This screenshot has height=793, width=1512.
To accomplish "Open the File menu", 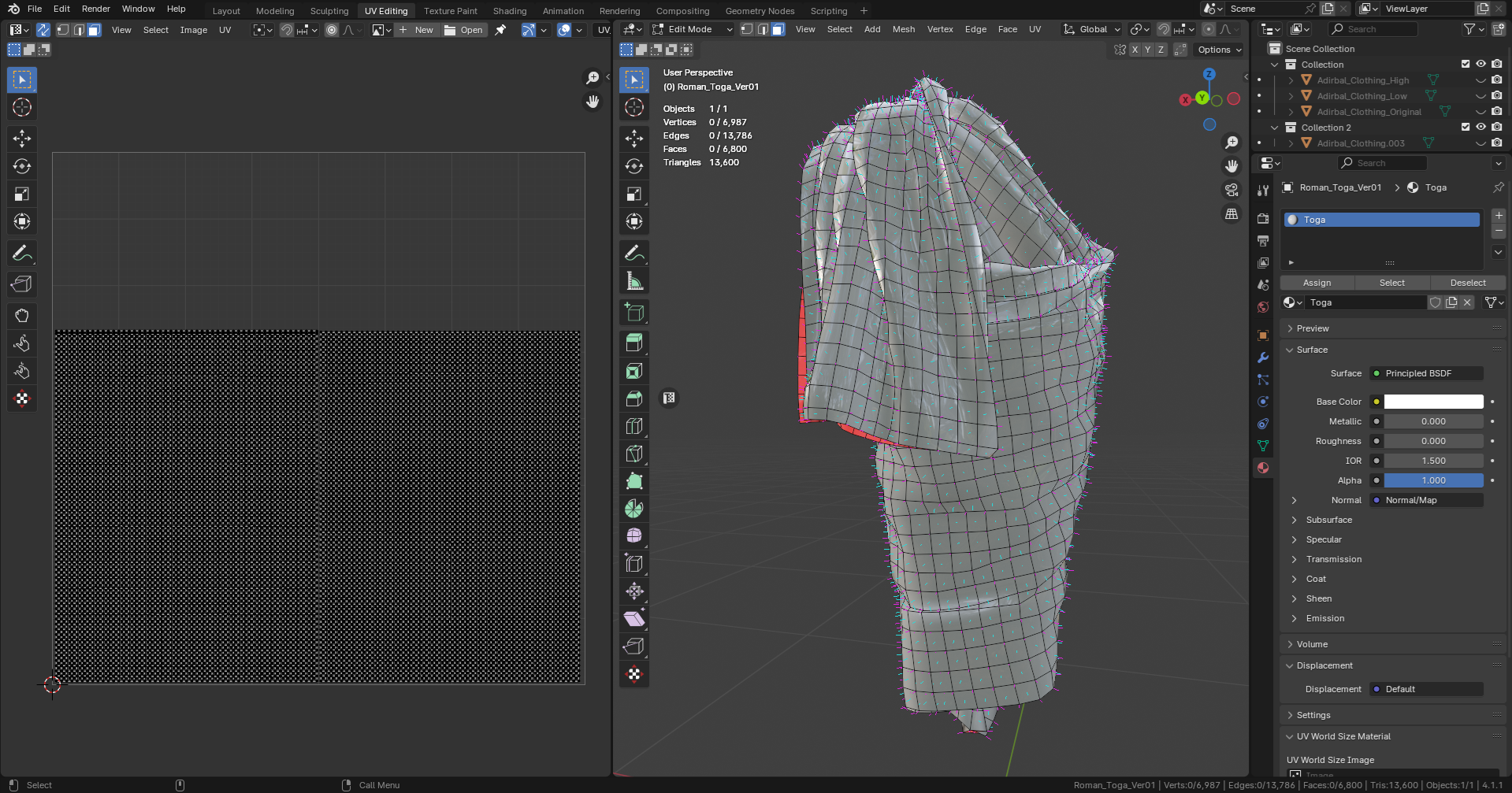I will click(x=35, y=9).
